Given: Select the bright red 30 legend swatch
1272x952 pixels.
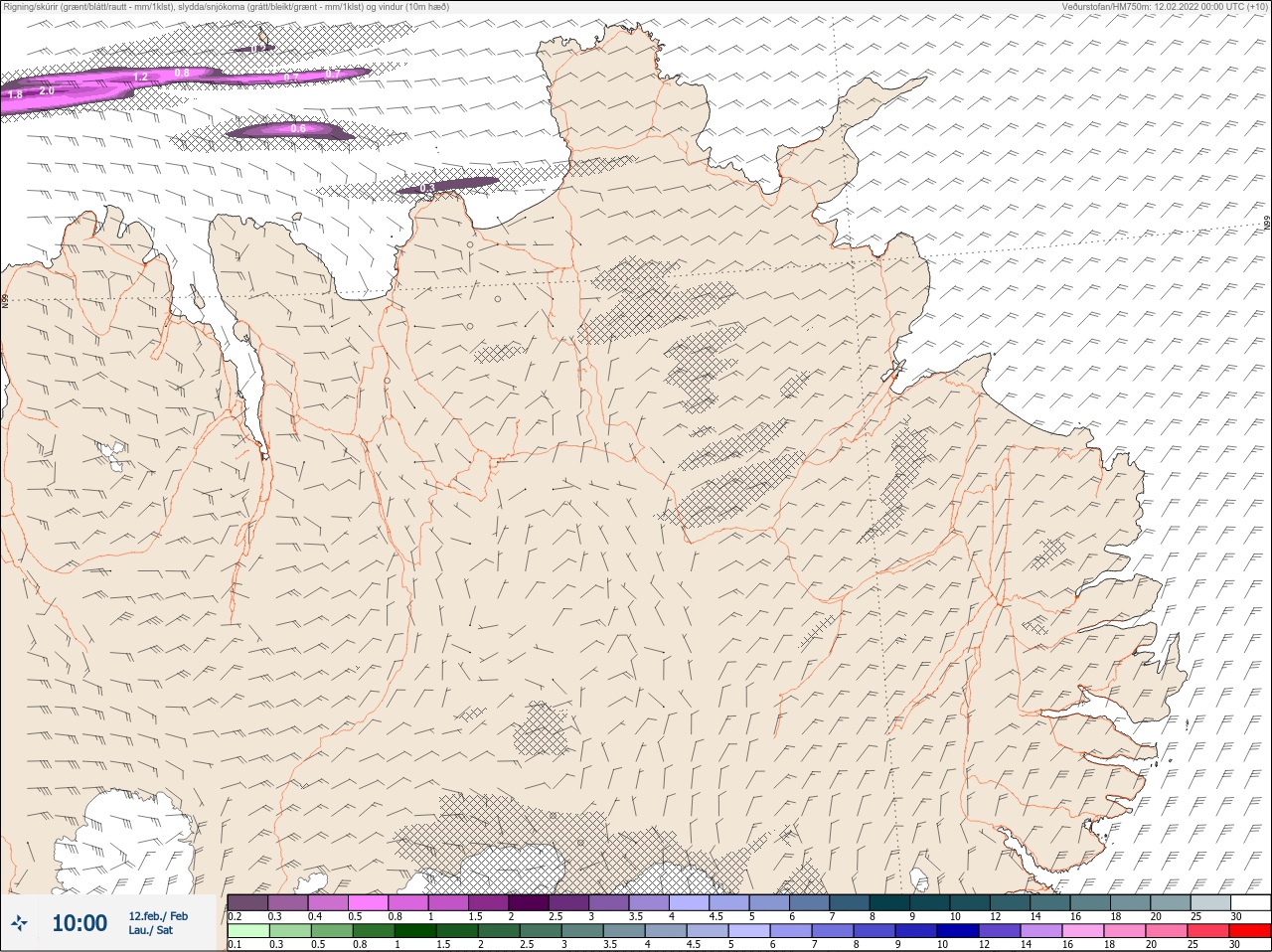Looking at the screenshot, I should (1249, 931).
